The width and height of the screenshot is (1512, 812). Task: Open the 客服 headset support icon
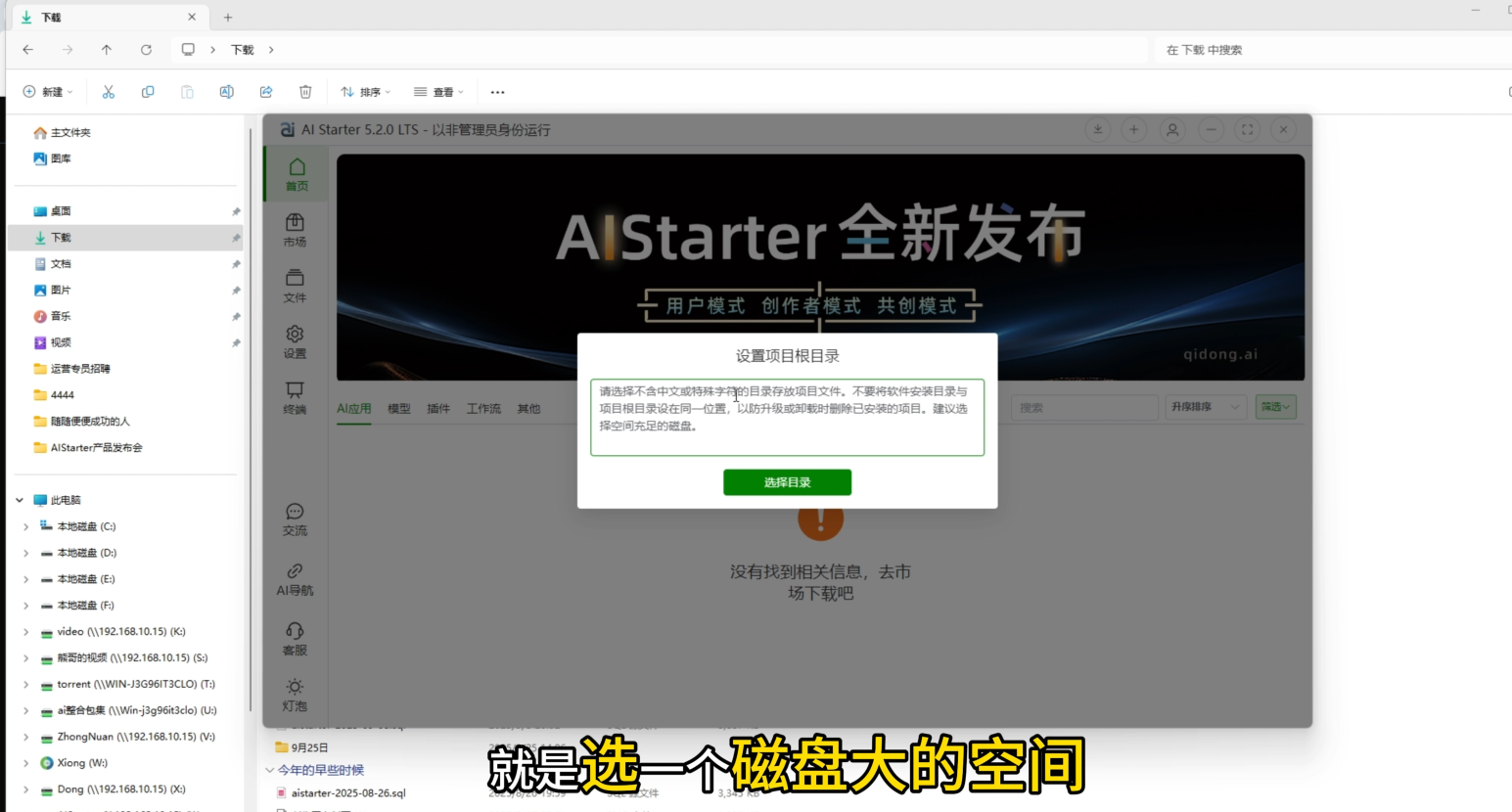click(295, 638)
